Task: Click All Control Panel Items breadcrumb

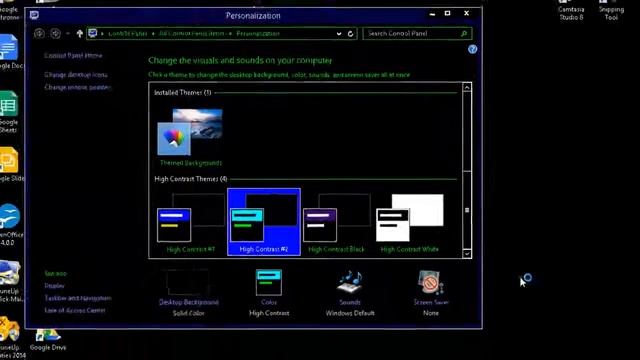Action: pos(191,33)
